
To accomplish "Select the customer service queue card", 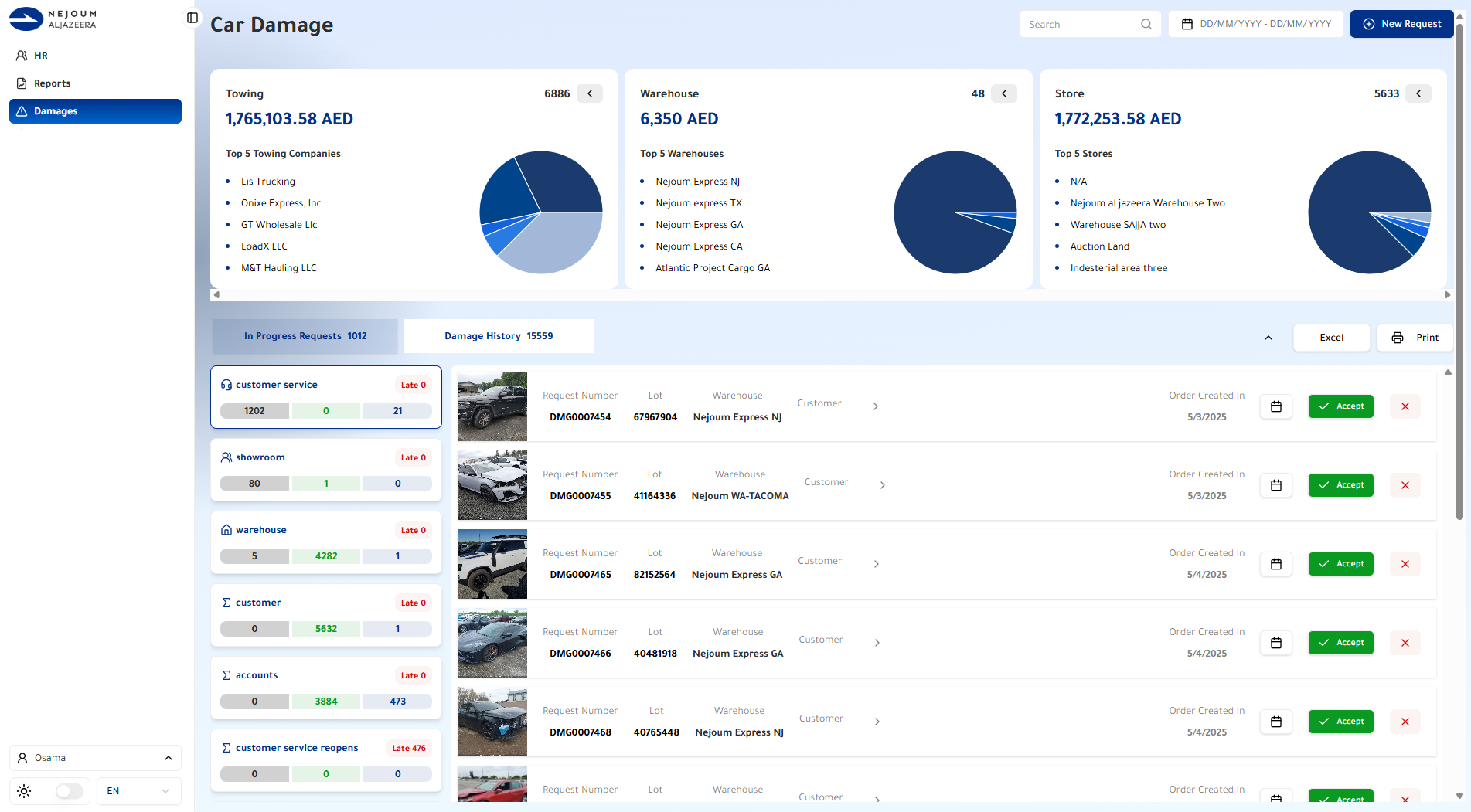I will (x=326, y=397).
